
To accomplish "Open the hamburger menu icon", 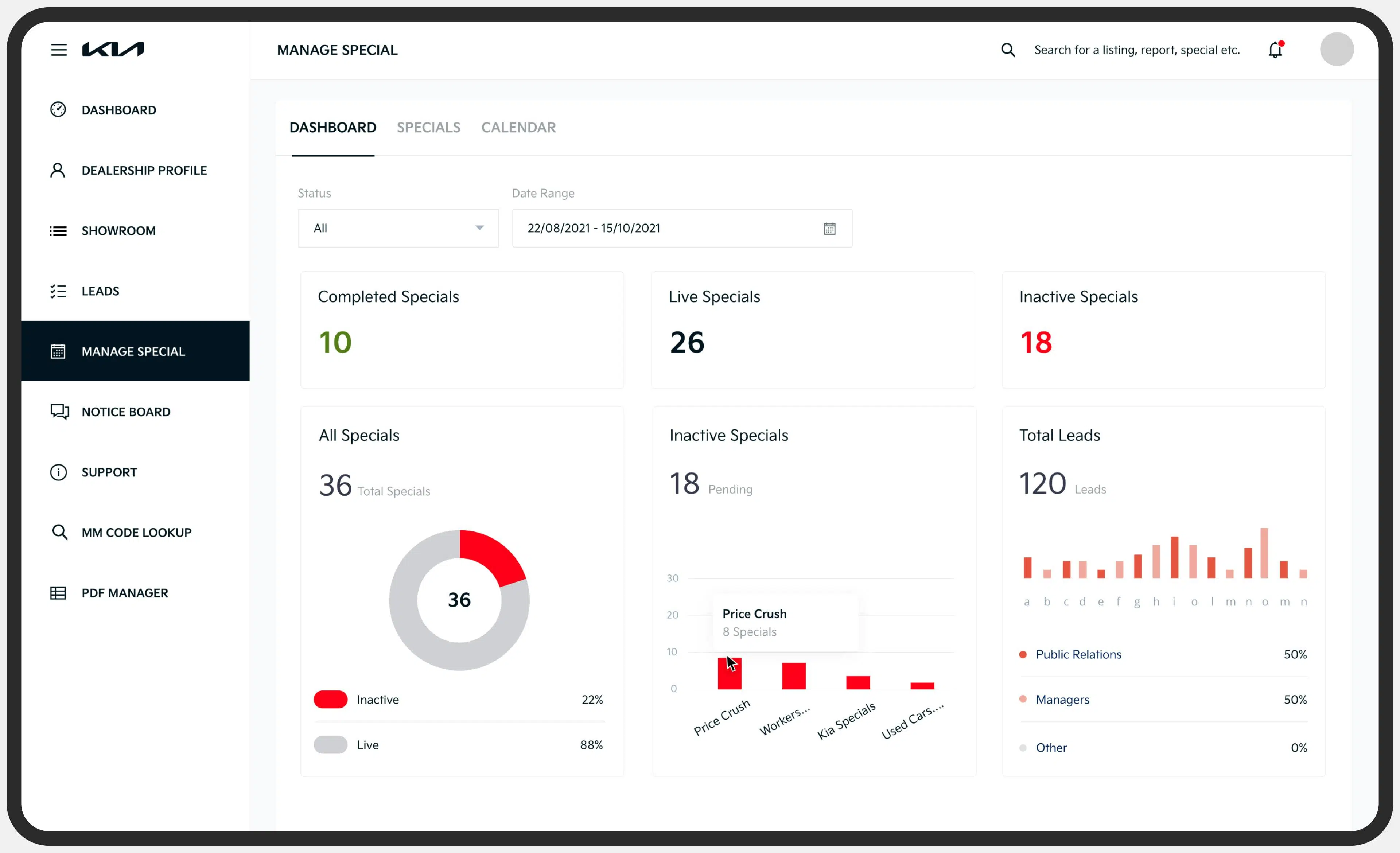I will pyautogui.click(x=59, y=50).
